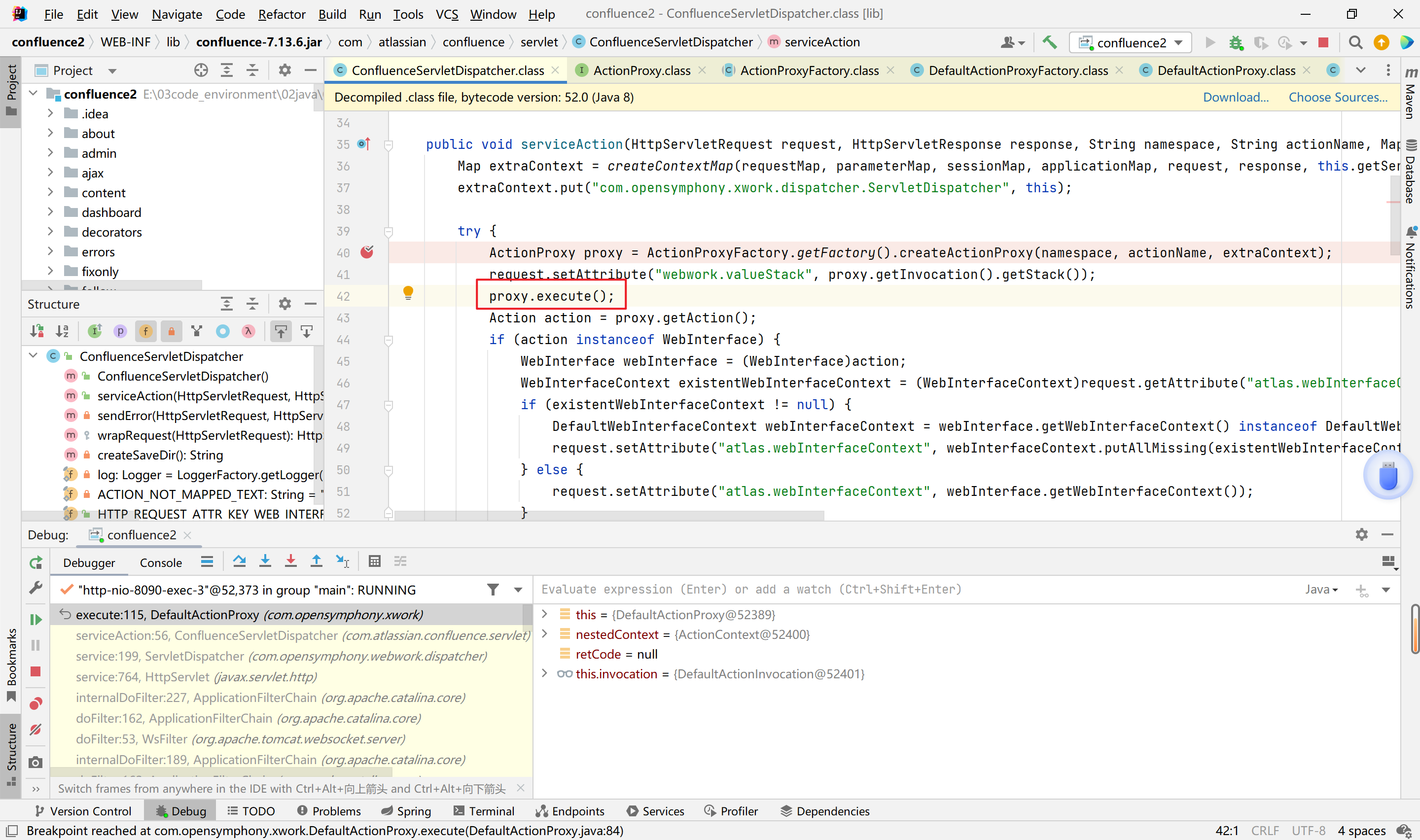The image size is (1420, 840).
Task: Open the Frames dropdown in Debugger panel
Action: tap(521, 590)
